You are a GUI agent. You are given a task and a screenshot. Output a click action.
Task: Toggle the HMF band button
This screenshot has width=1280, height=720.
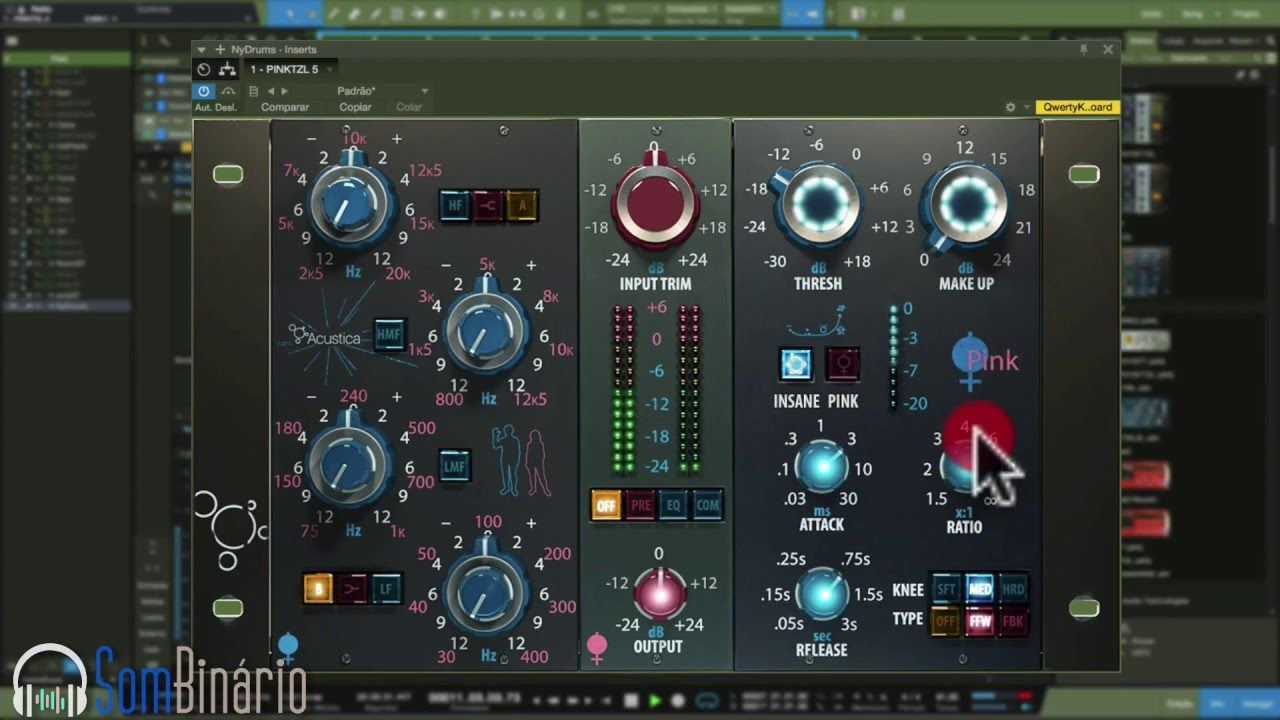pos(390,335)
